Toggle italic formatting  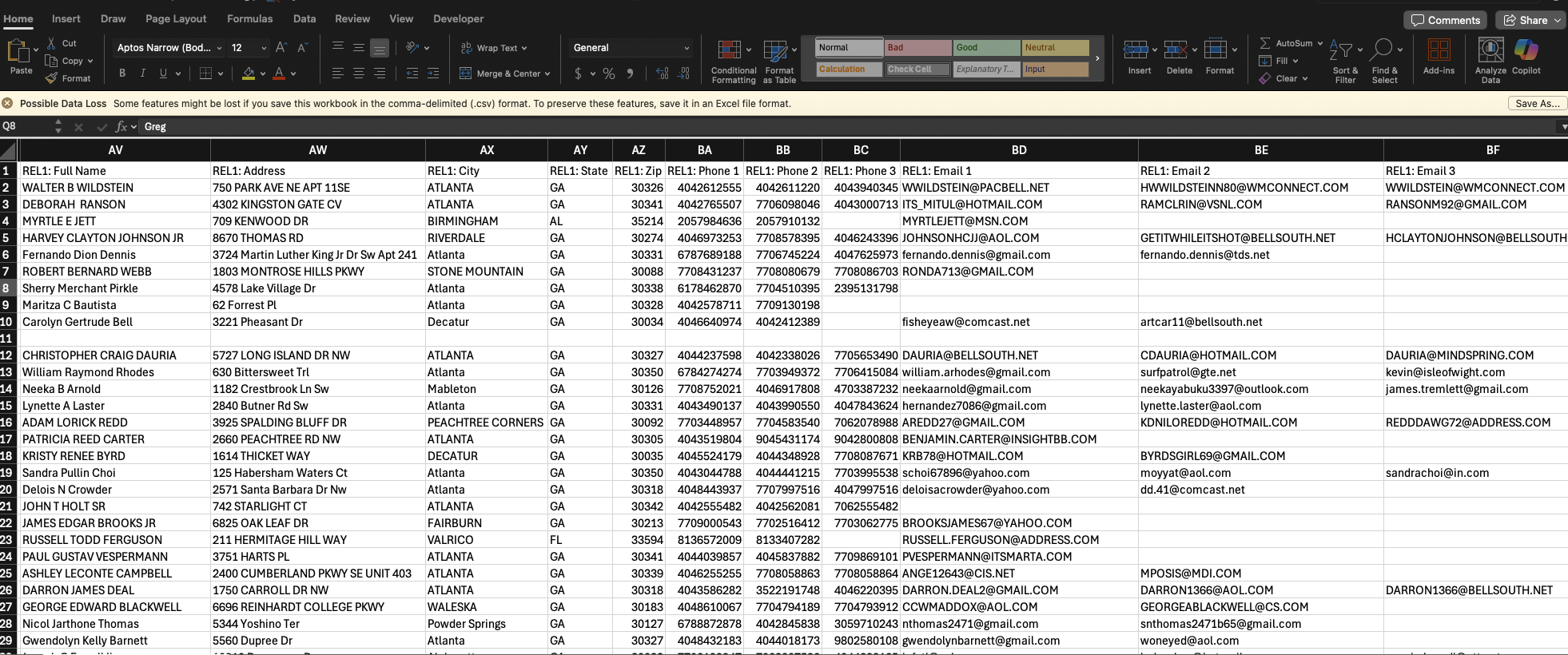coord(143,73)
